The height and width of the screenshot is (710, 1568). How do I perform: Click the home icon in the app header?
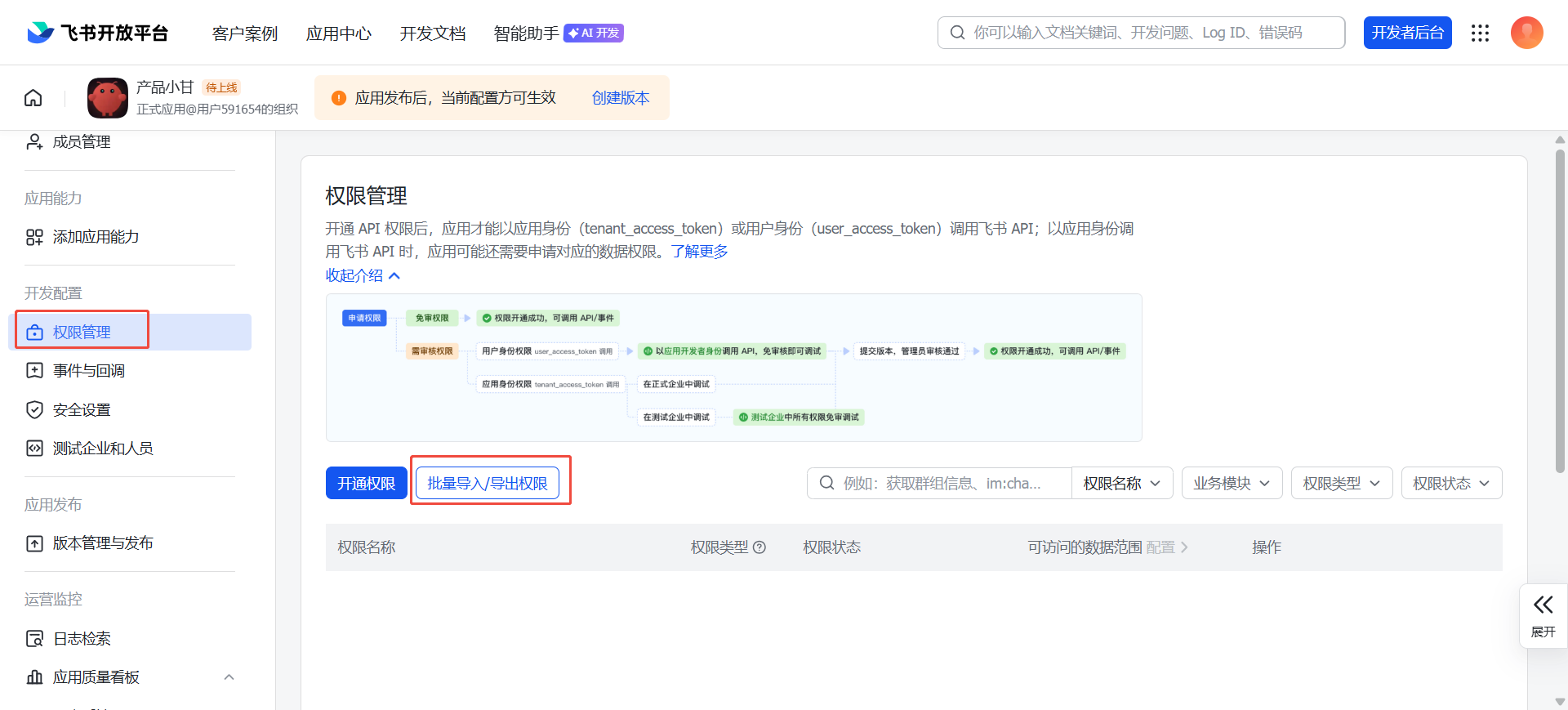pos(33,98)
